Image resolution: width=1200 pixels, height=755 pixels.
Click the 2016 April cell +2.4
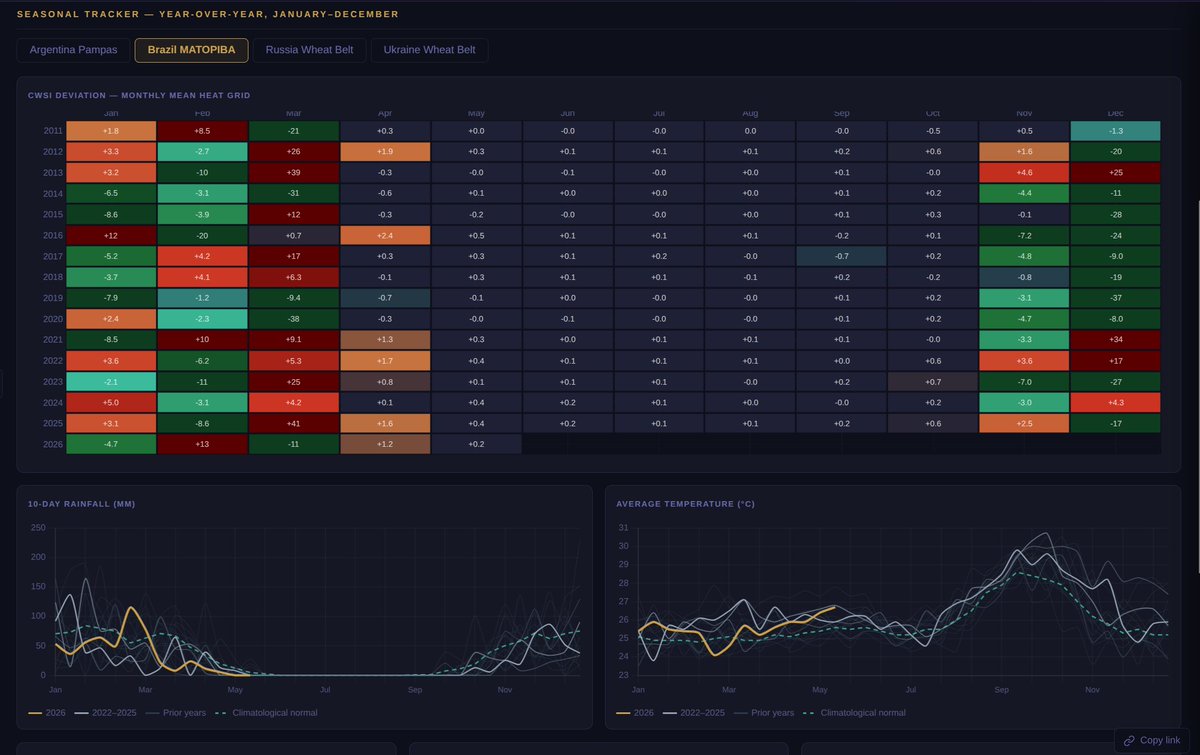385,235
